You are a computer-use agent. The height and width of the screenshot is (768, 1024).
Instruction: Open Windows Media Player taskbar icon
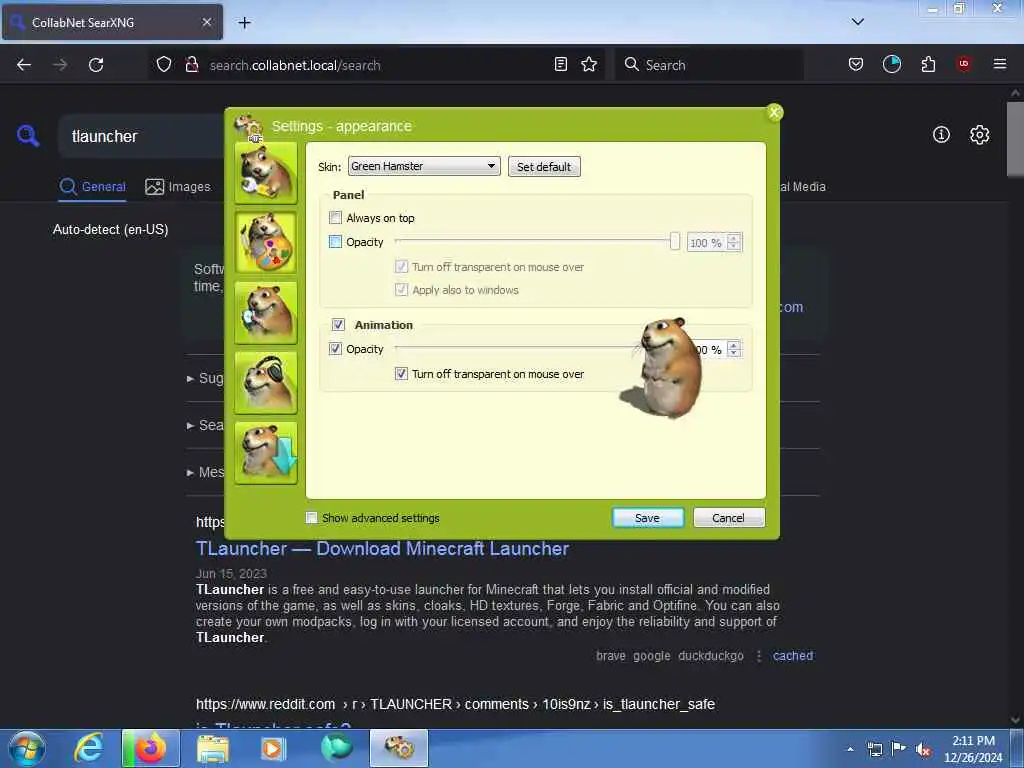pos(274,748)
